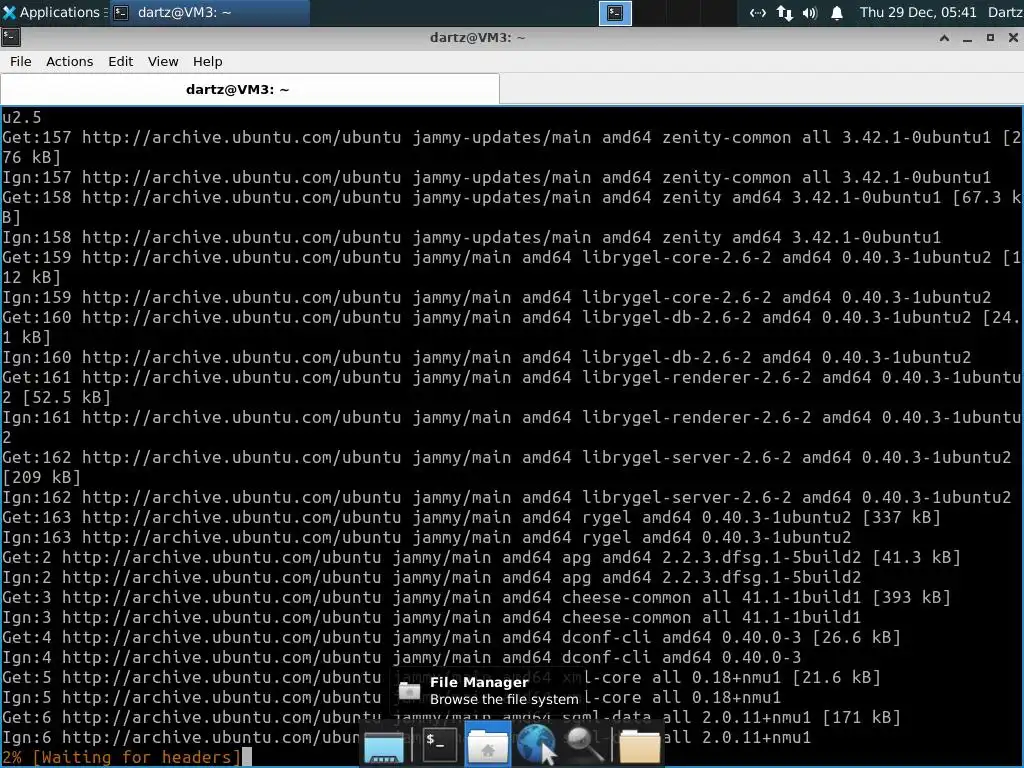Open the File menu

[20, 61]
